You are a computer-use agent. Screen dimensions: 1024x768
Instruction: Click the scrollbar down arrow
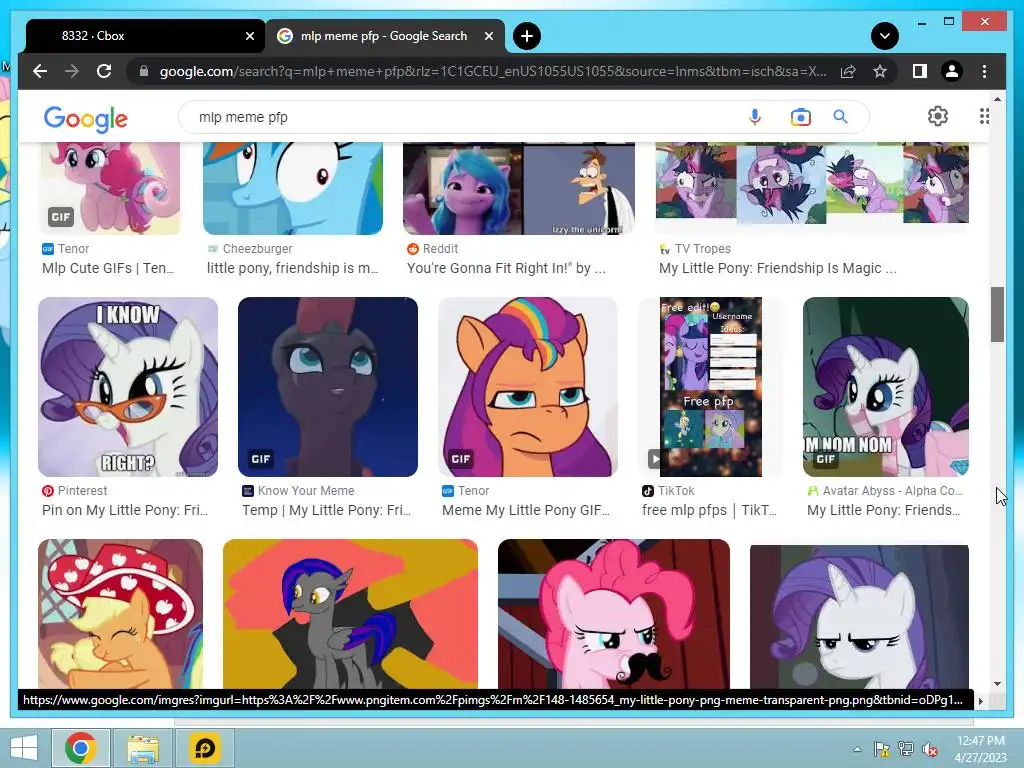[997, 684]
